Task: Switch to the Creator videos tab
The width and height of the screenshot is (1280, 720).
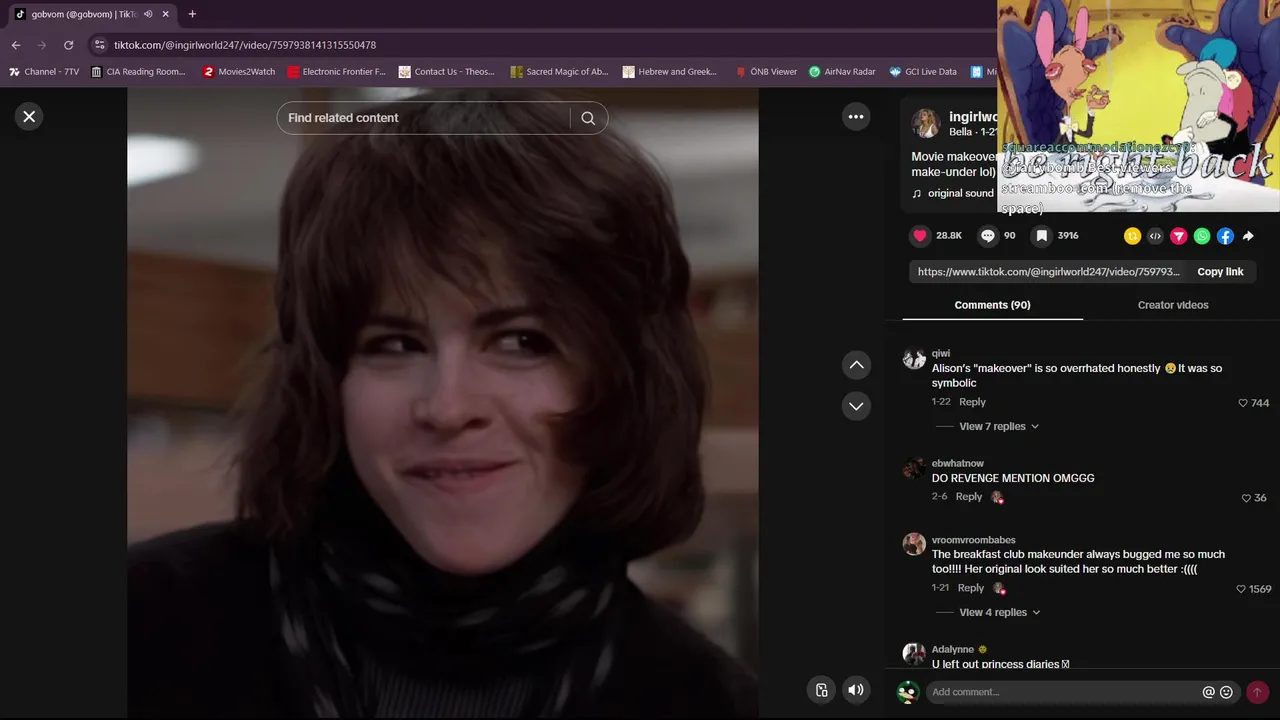Action: click(x=1173, y=305)
